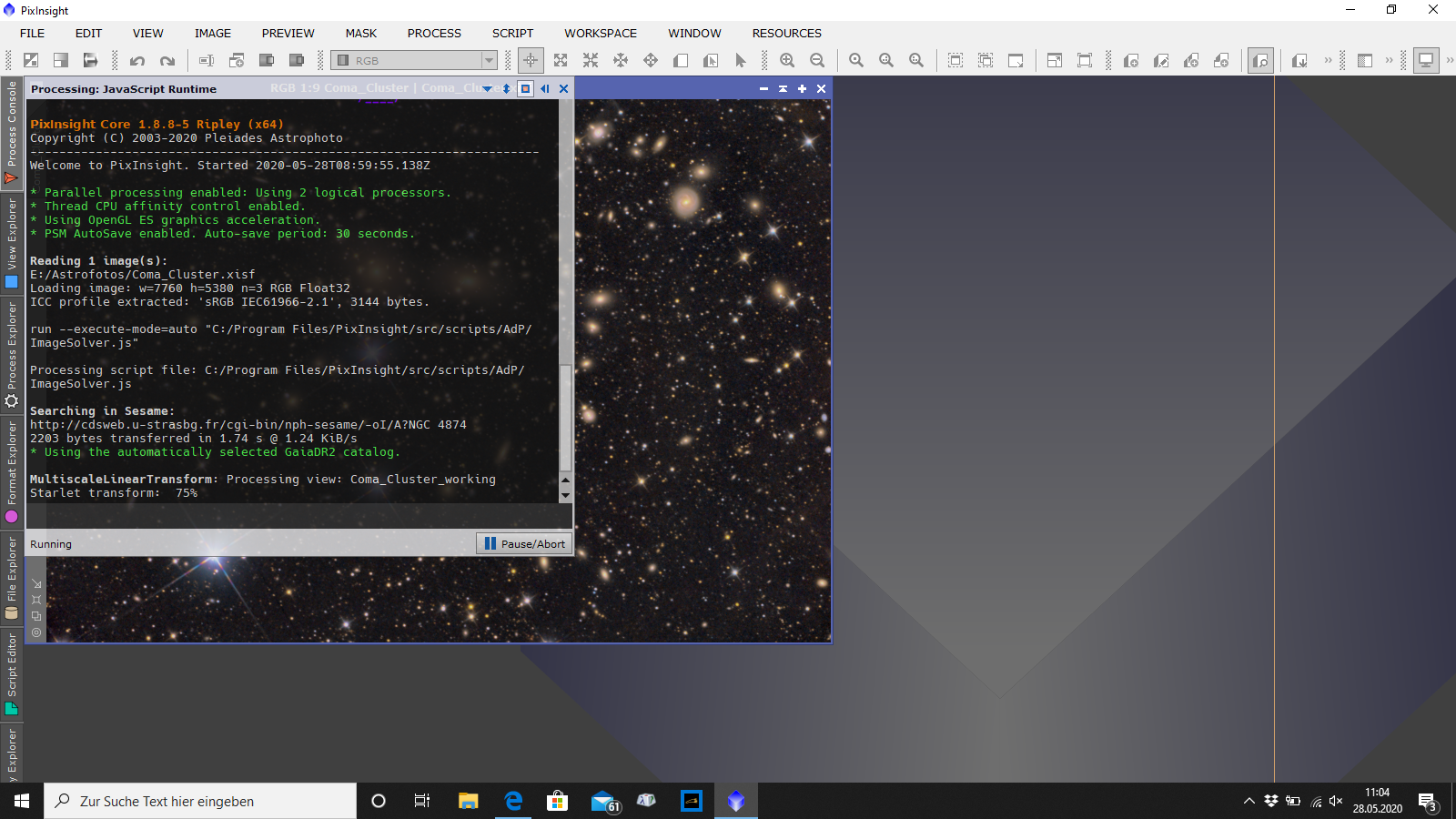This screenshot has height=819, width=1456.
Task: Open the IMAGE menu
Action: pos(212,33)
